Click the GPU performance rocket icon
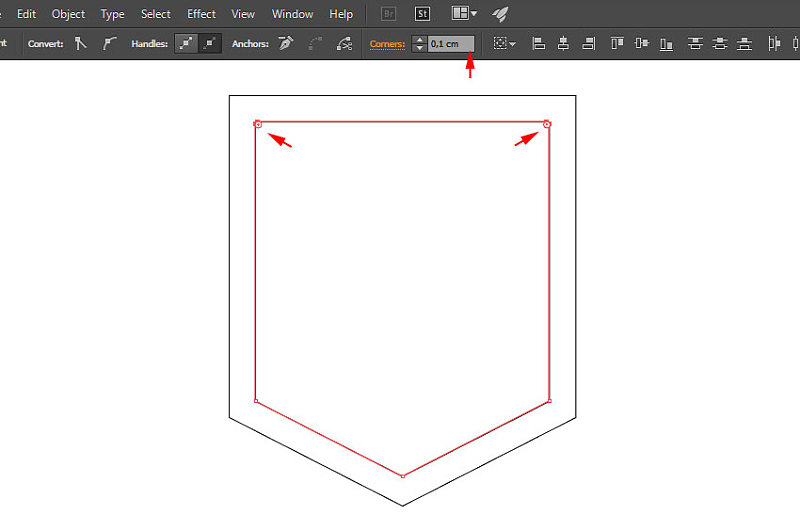The image size is (800, 531). 500,14
